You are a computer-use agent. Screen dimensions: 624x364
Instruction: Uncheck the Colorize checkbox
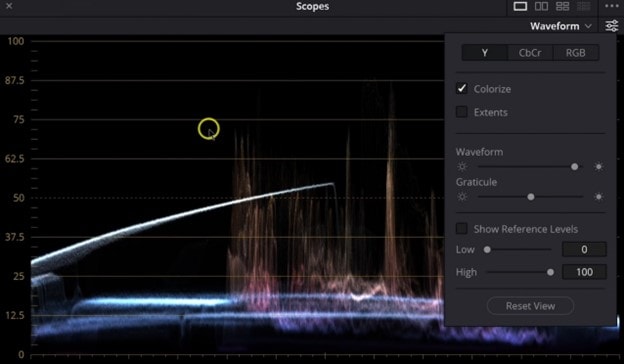click(x=462, y=88)
